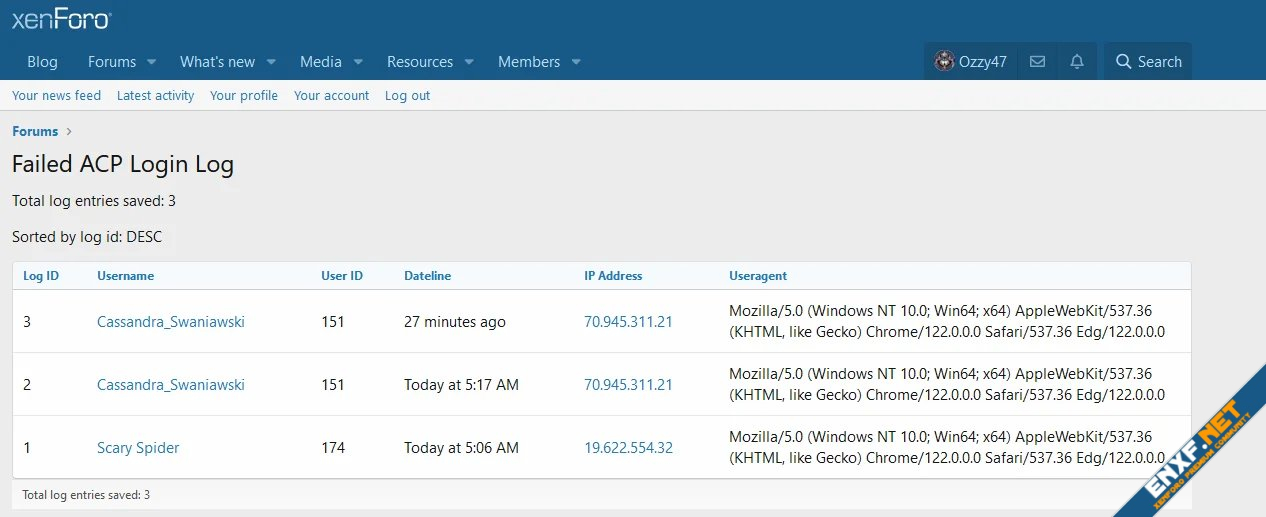Open Cassandra_Swaniawski in log entry 3
1266x517 pixels.
click(170, 322)
